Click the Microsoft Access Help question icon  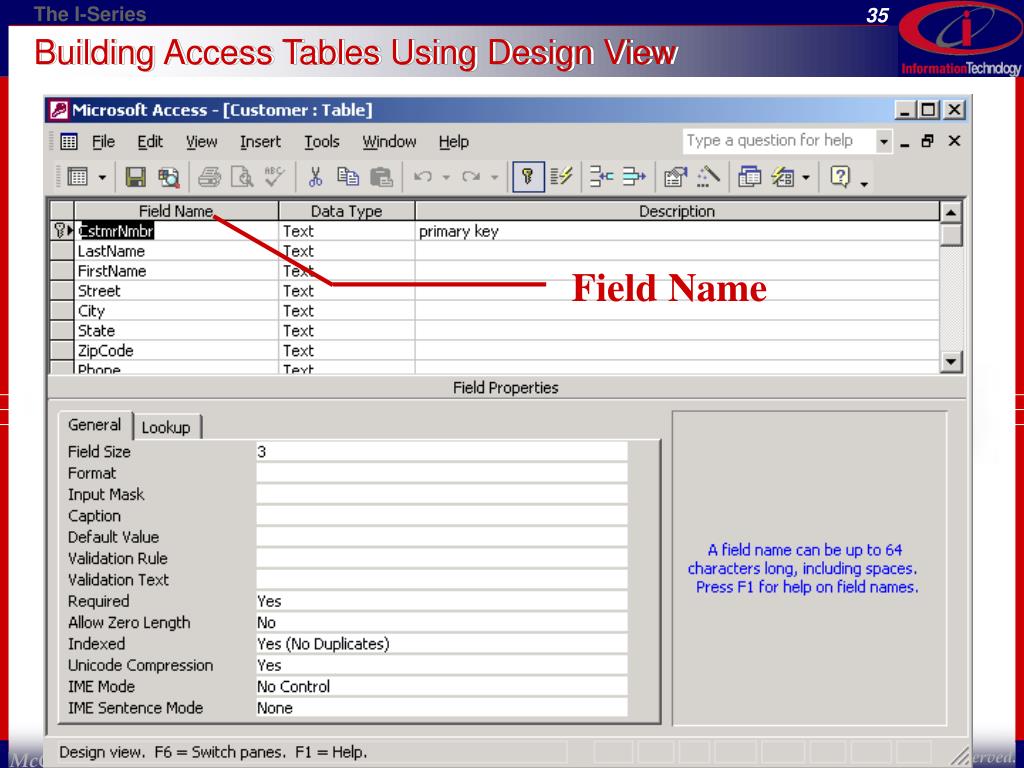(840, 176)
